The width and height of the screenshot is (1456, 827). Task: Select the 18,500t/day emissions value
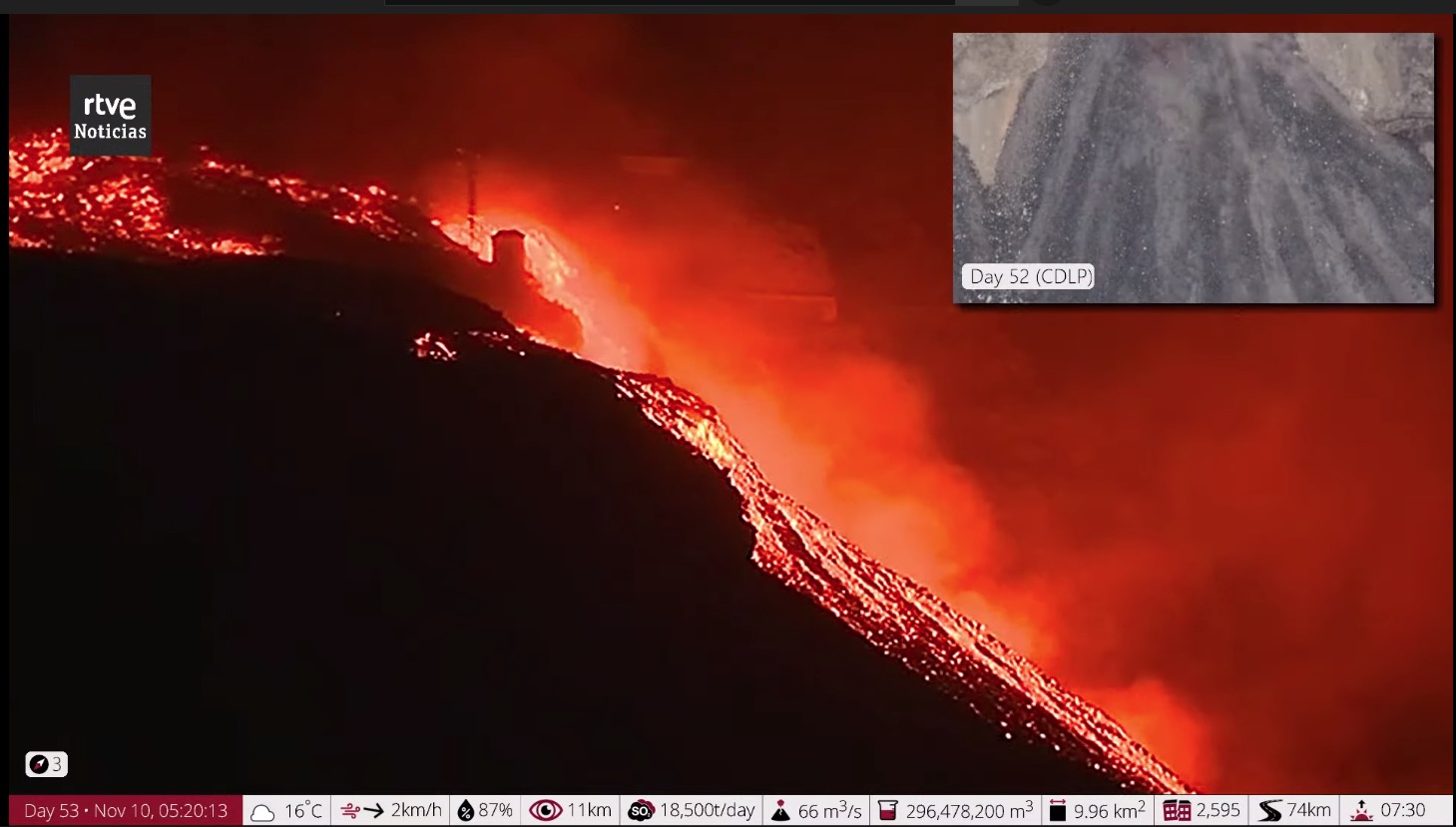[707, 810]
